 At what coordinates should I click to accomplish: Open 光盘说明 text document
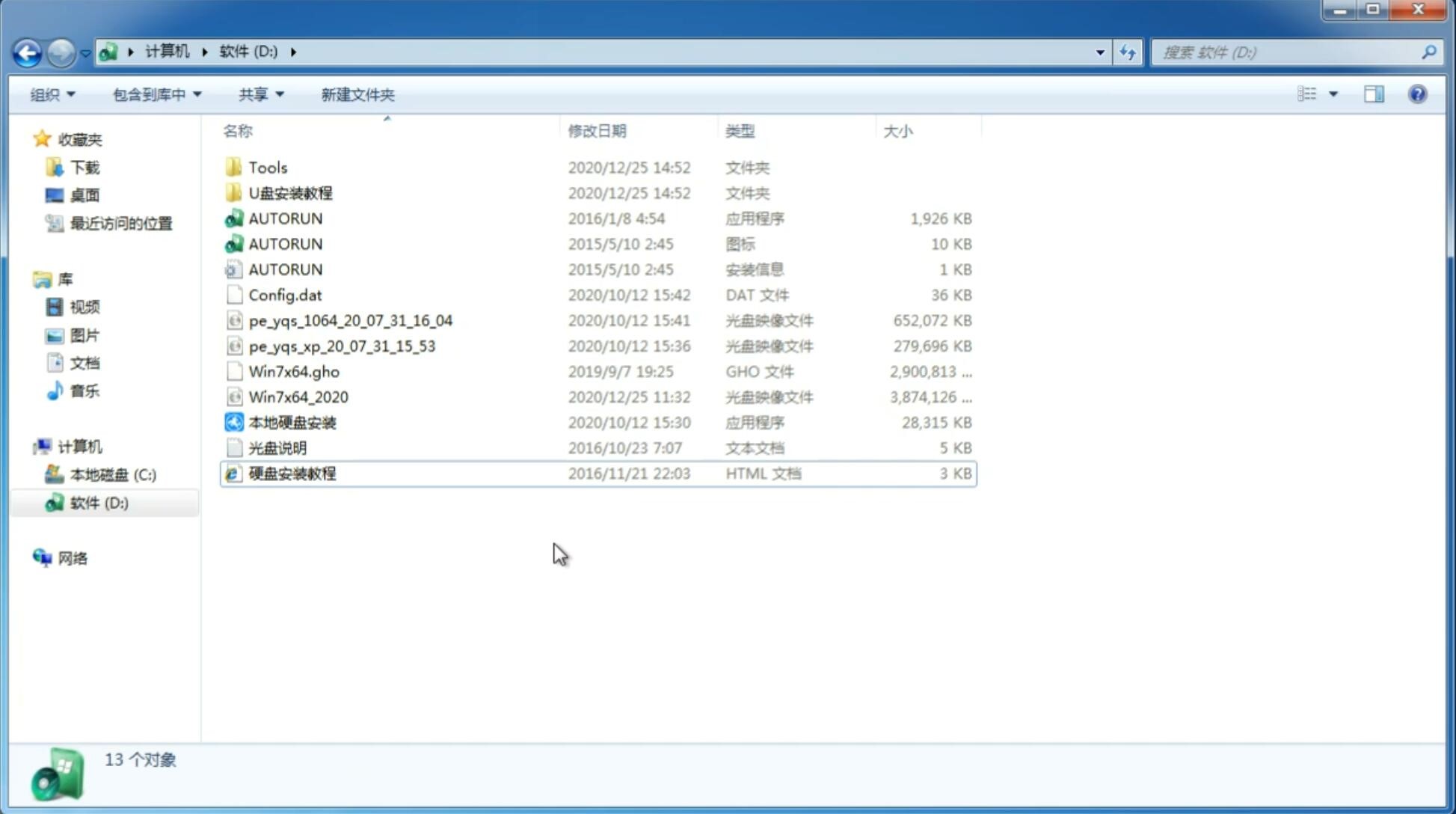[x=277, y=447]
